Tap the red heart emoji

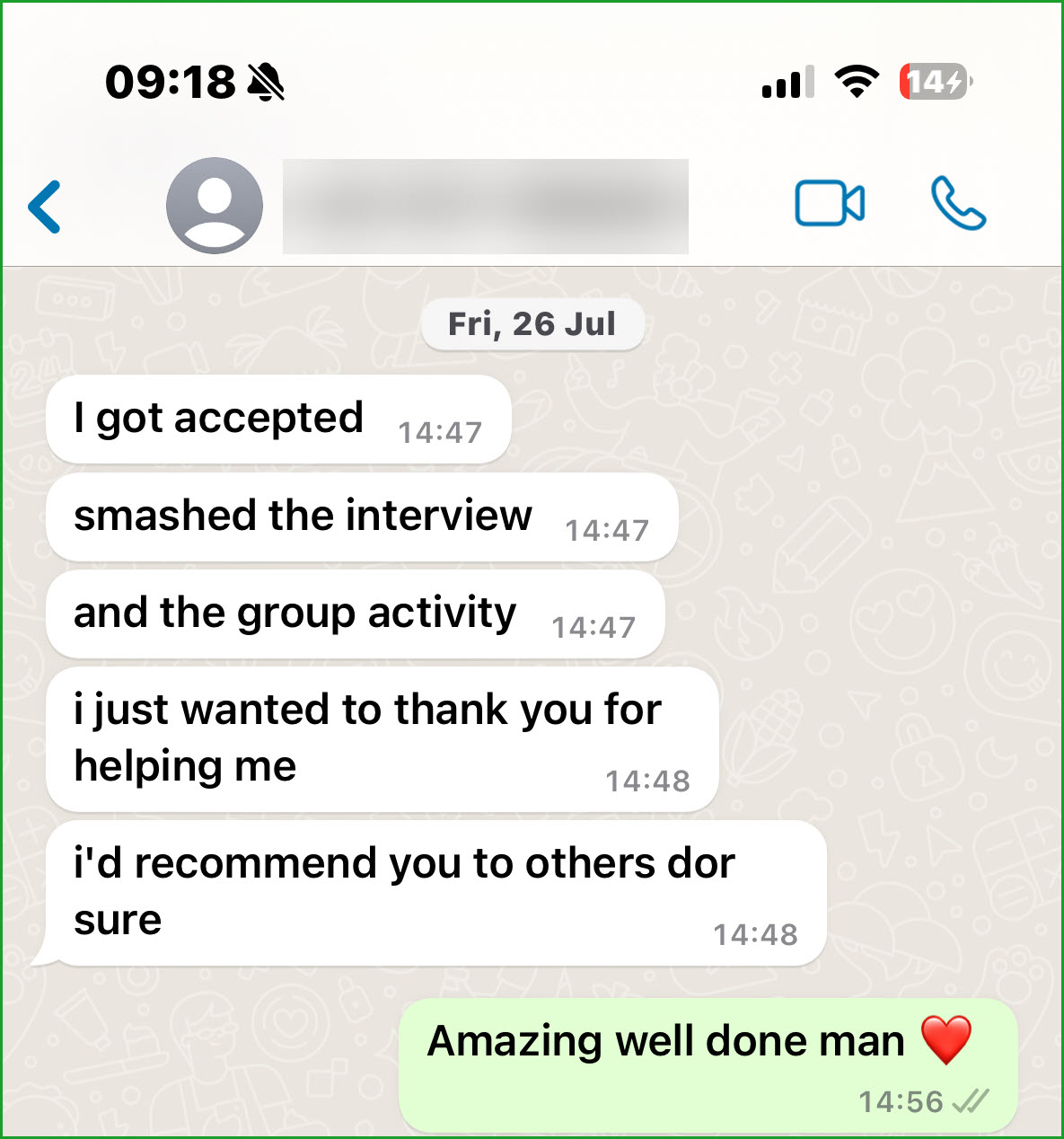point(946,1040)
